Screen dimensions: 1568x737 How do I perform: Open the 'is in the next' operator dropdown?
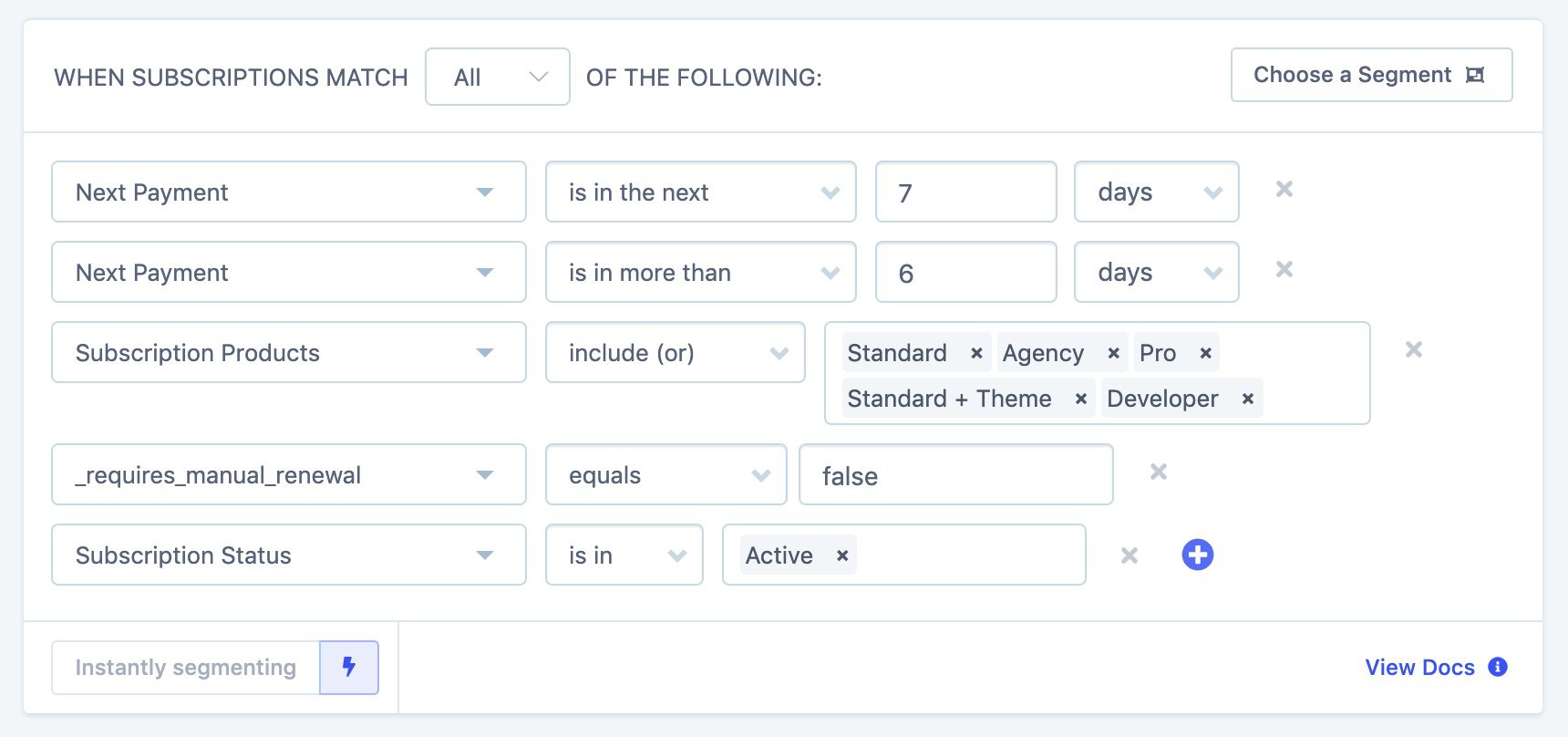pyautogui.click(x=700, y=192)
